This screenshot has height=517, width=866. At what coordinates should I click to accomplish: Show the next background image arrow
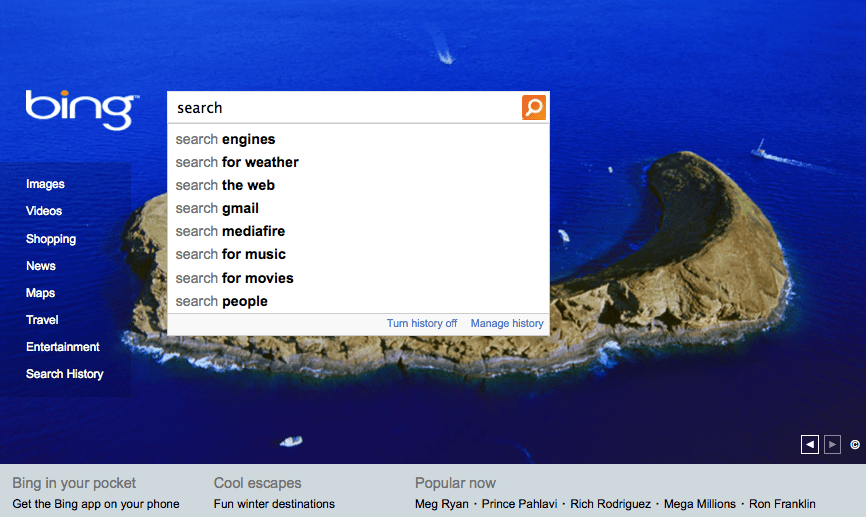coord(832,444)
